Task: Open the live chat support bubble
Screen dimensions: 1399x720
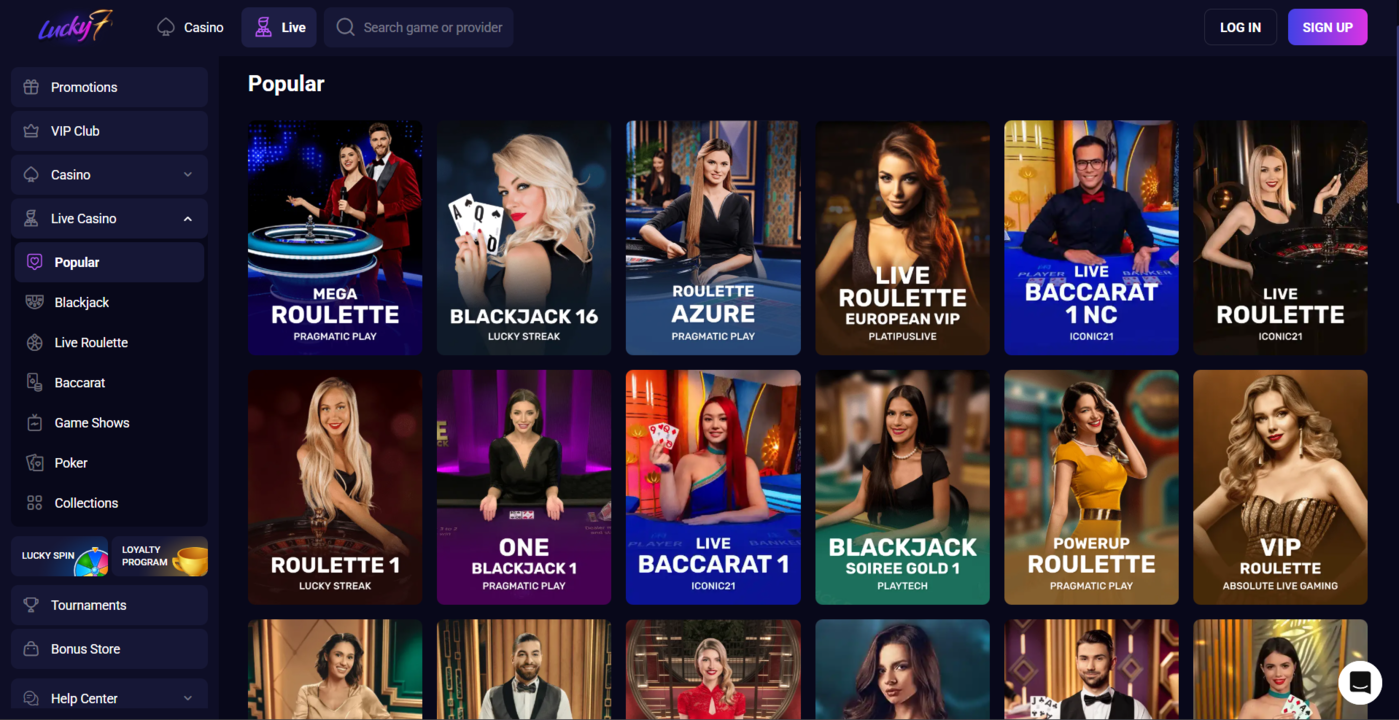Action: click(1360, 683)
